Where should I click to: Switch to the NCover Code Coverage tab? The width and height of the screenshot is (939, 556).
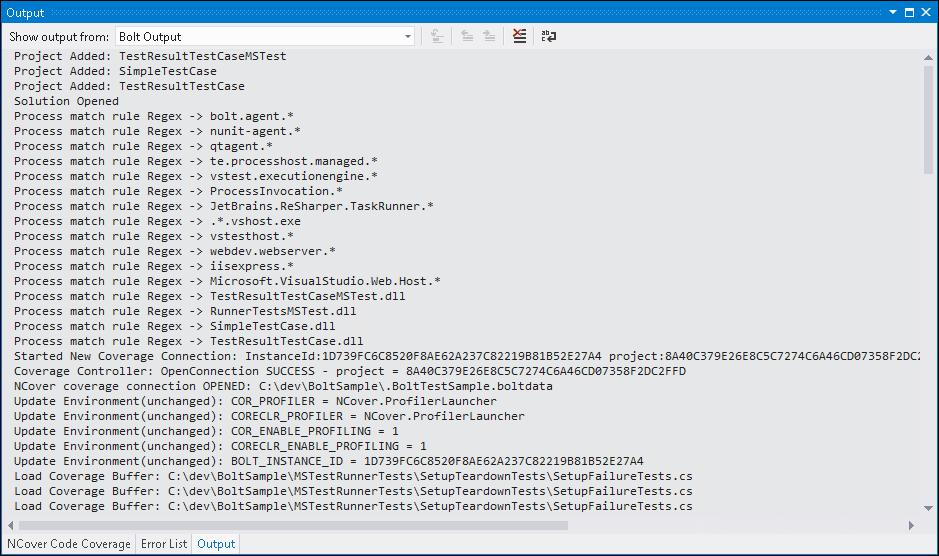[x=69, y=544]
